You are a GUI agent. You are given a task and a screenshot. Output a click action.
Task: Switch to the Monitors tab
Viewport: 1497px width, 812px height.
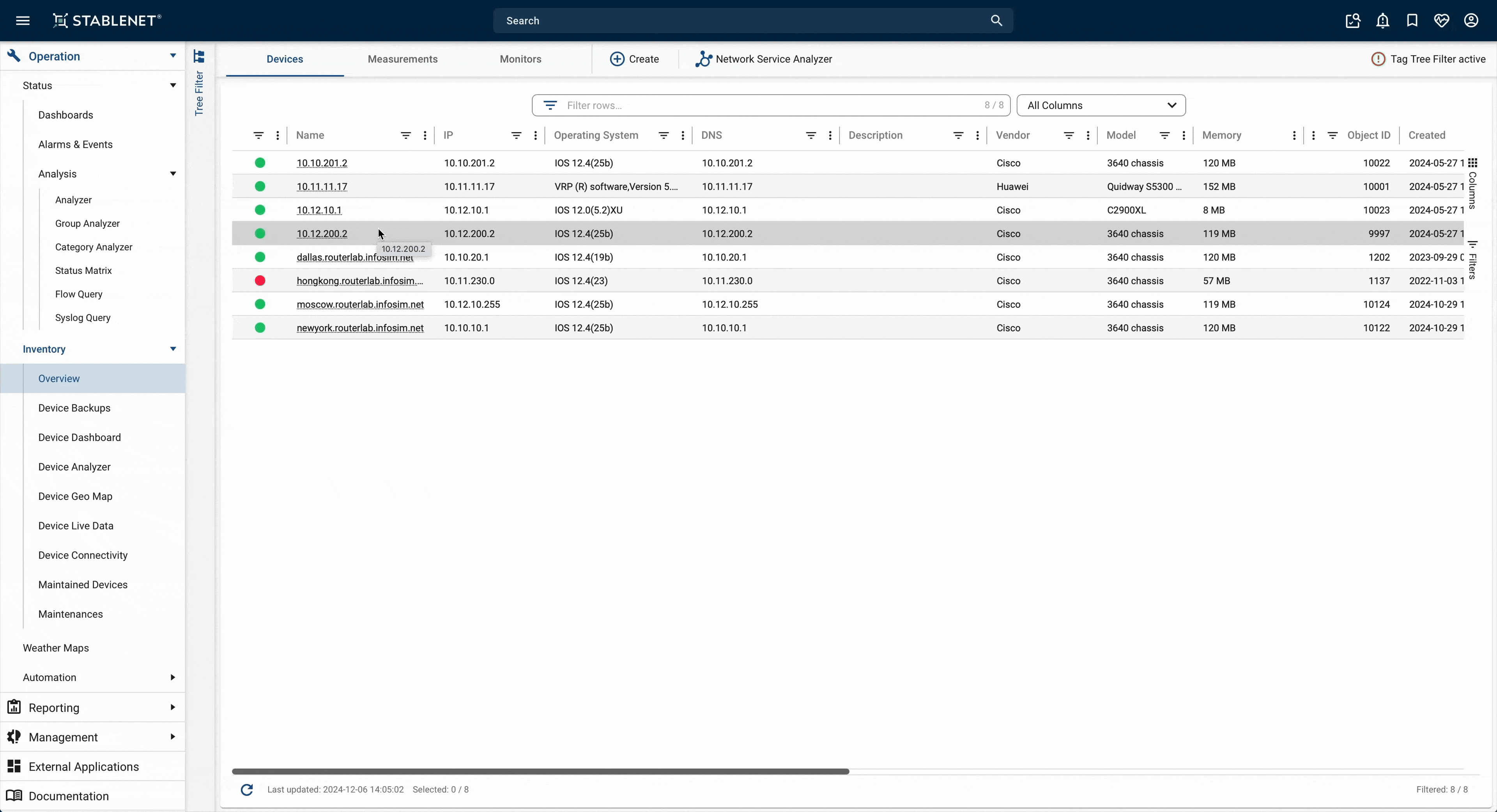coord(521,59)
